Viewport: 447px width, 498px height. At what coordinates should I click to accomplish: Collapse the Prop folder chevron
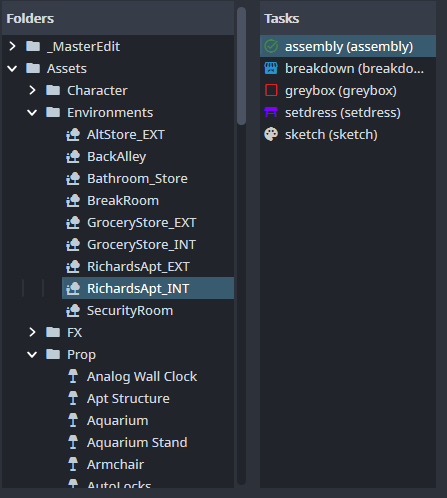tap(32, 355)
